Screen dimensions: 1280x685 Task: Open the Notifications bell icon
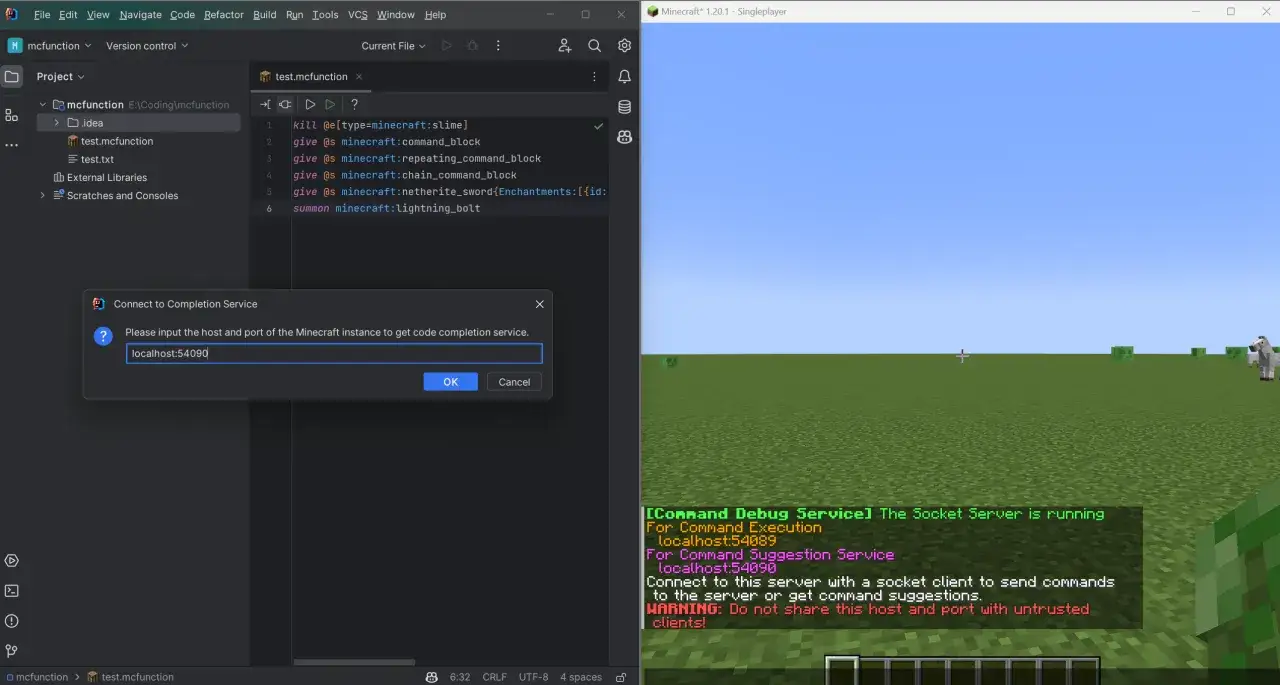[625, 76]
